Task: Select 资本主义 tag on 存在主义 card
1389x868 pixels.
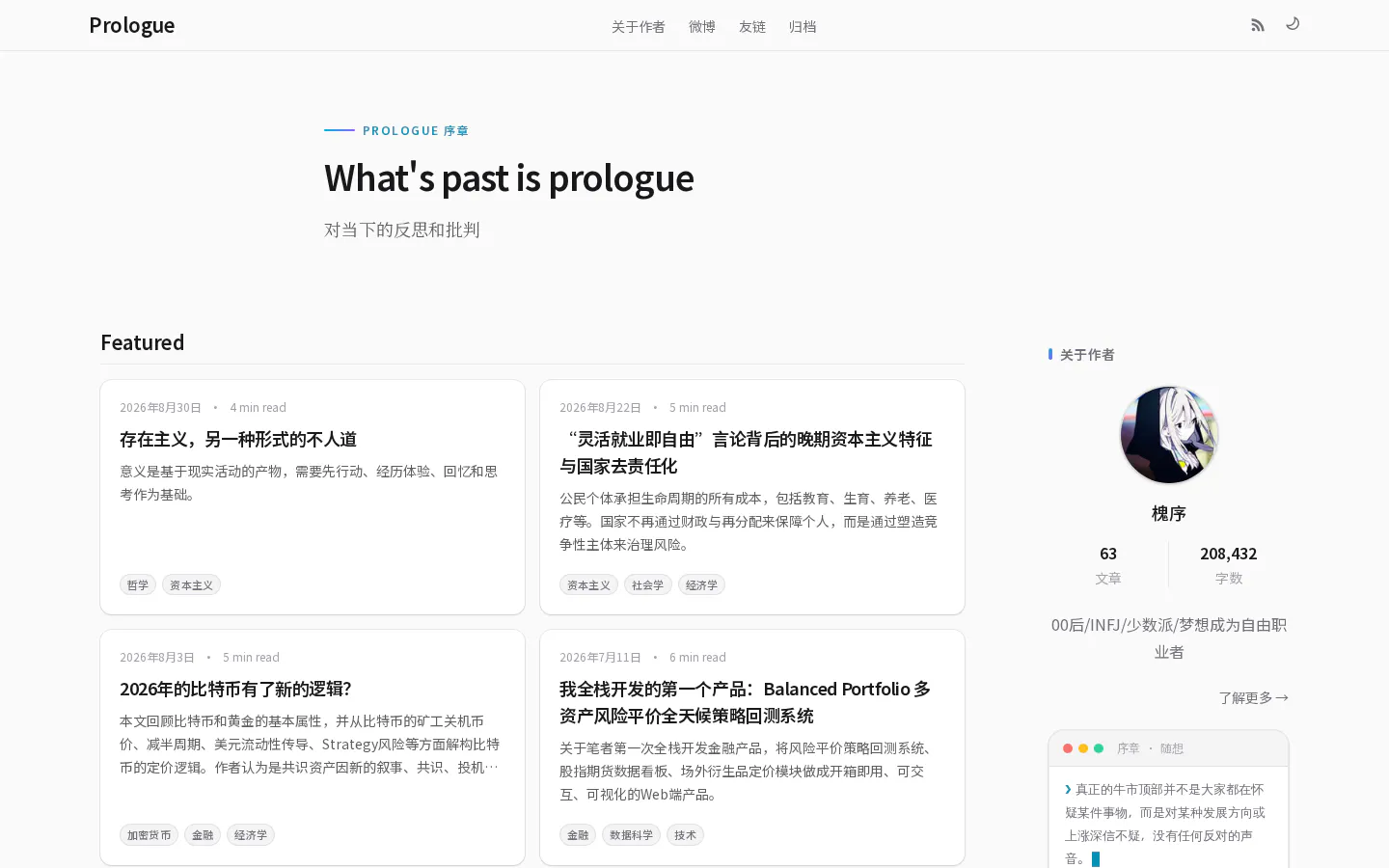Action: pos(191,584)
